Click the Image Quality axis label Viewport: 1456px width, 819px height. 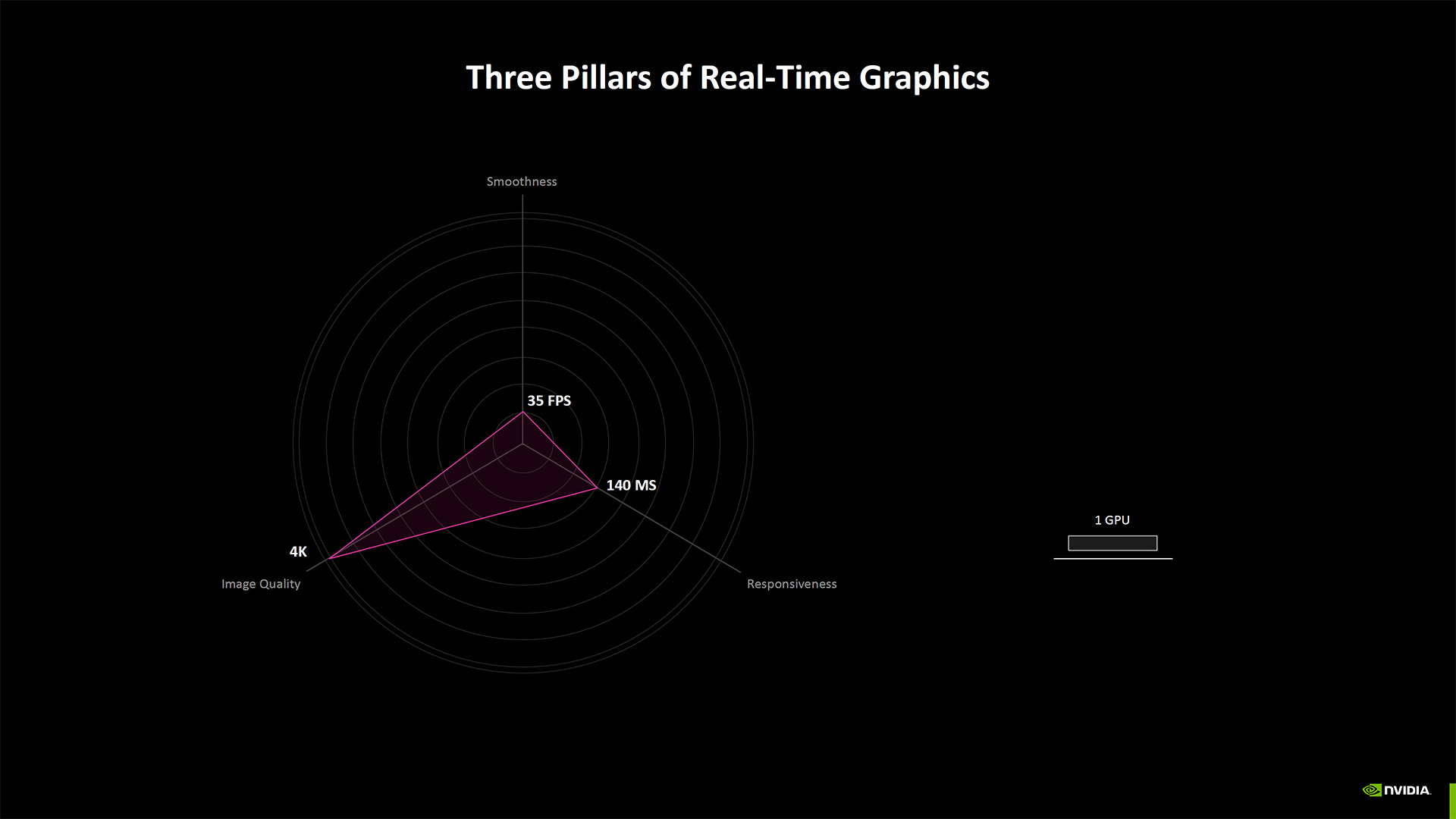pos(261,584)
